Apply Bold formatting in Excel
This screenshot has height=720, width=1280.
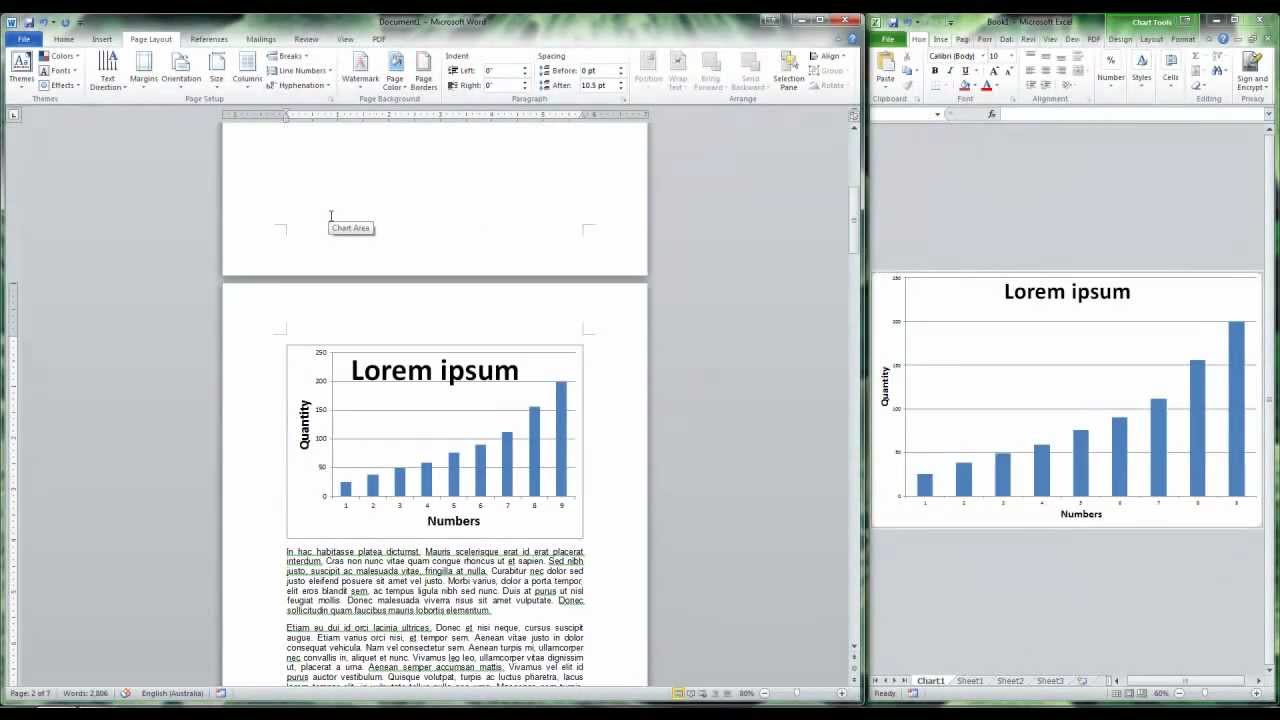935,71
